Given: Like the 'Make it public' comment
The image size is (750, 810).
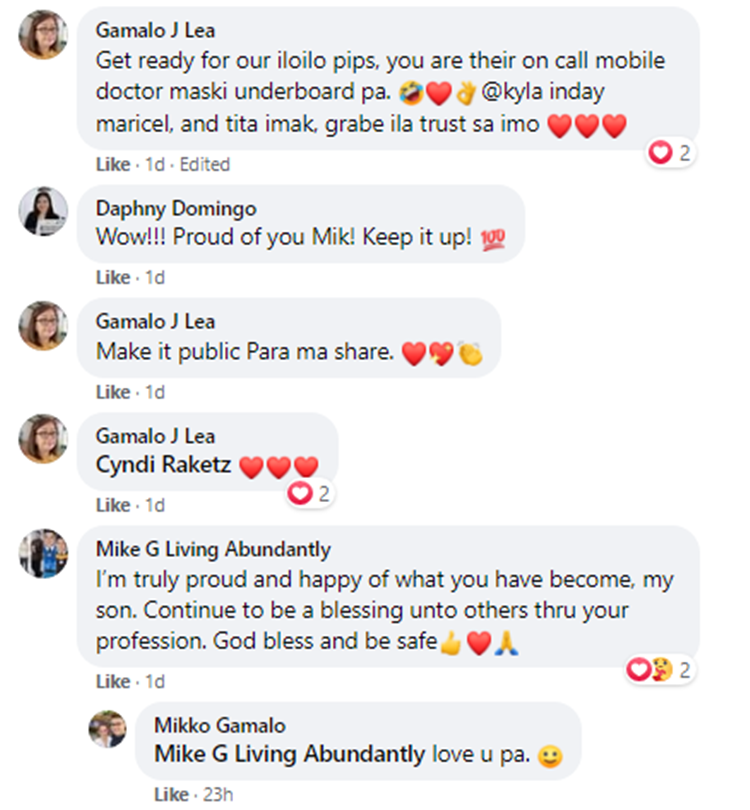Looking at the screenshot, I should click(x=113, y=392).
